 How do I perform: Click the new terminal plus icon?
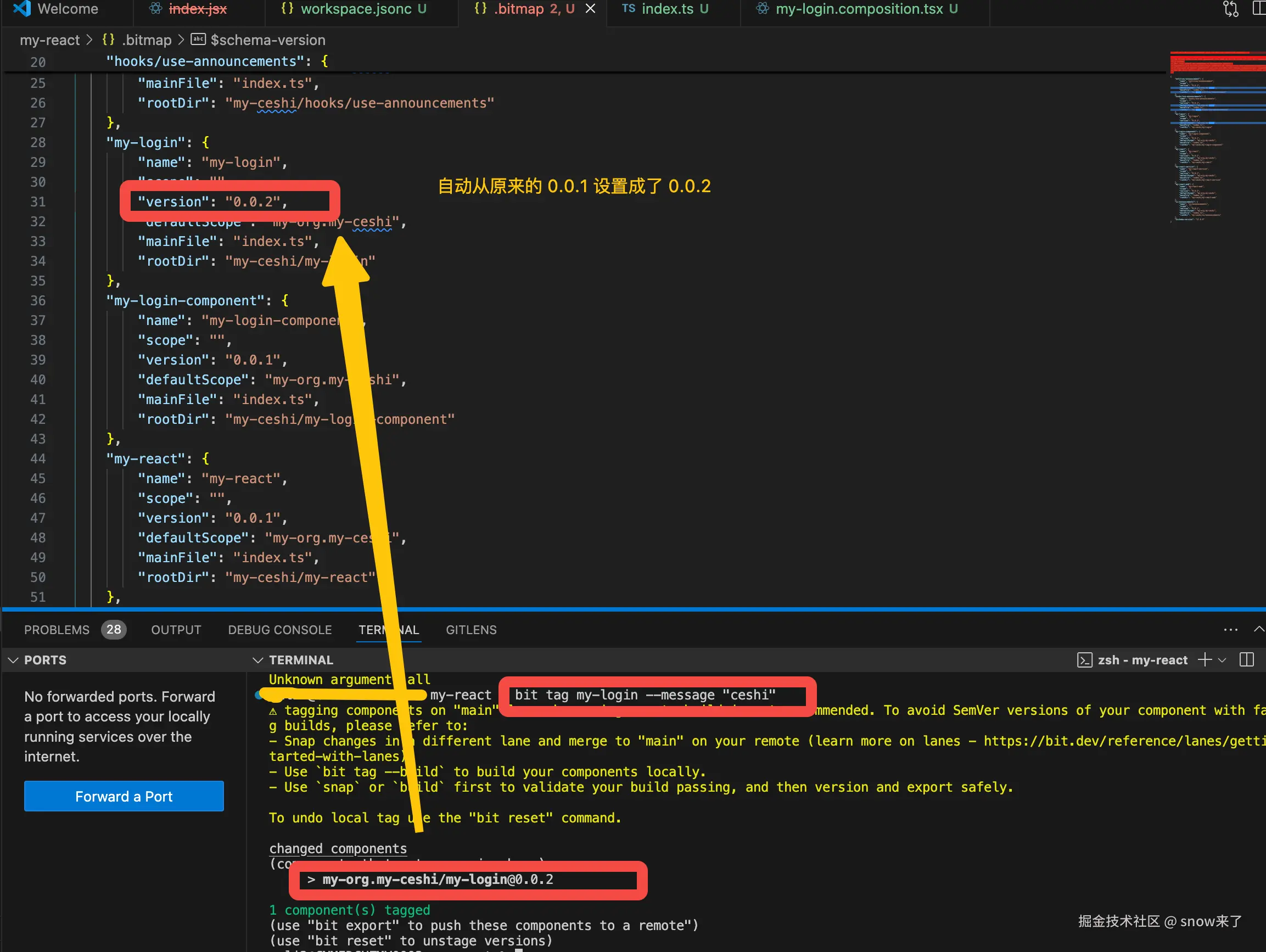click(x=1204, y=659)
